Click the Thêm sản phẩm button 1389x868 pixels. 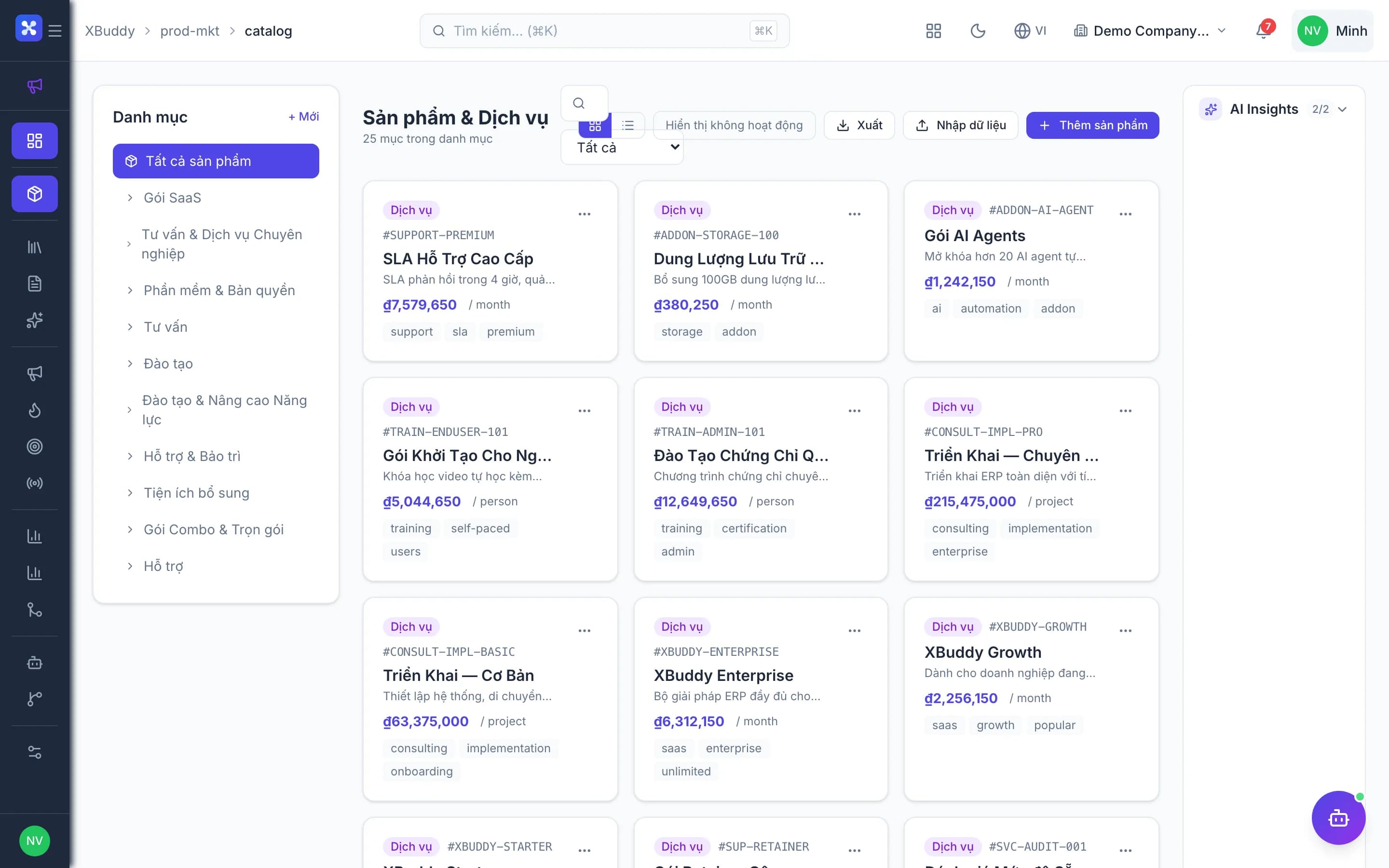(1092, 125)
